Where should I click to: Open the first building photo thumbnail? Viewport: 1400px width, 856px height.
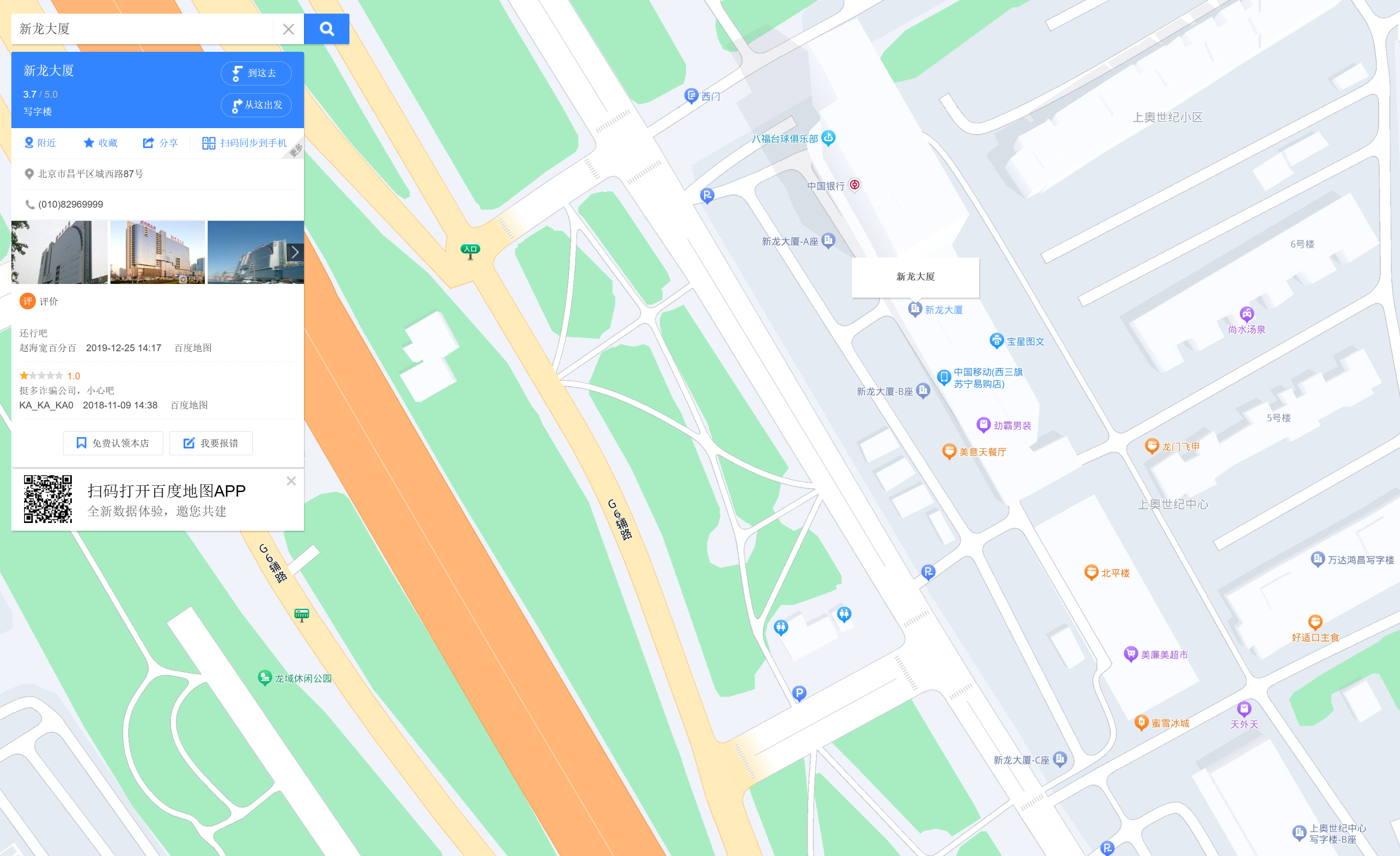click(59, 252)
